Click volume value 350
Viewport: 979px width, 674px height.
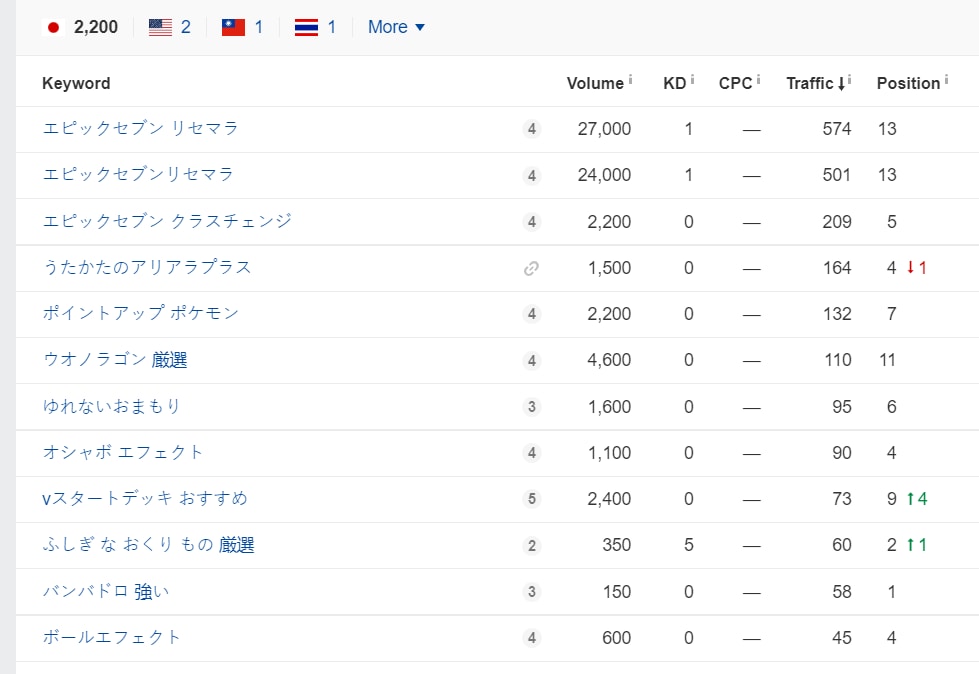(x=616, y=545)
